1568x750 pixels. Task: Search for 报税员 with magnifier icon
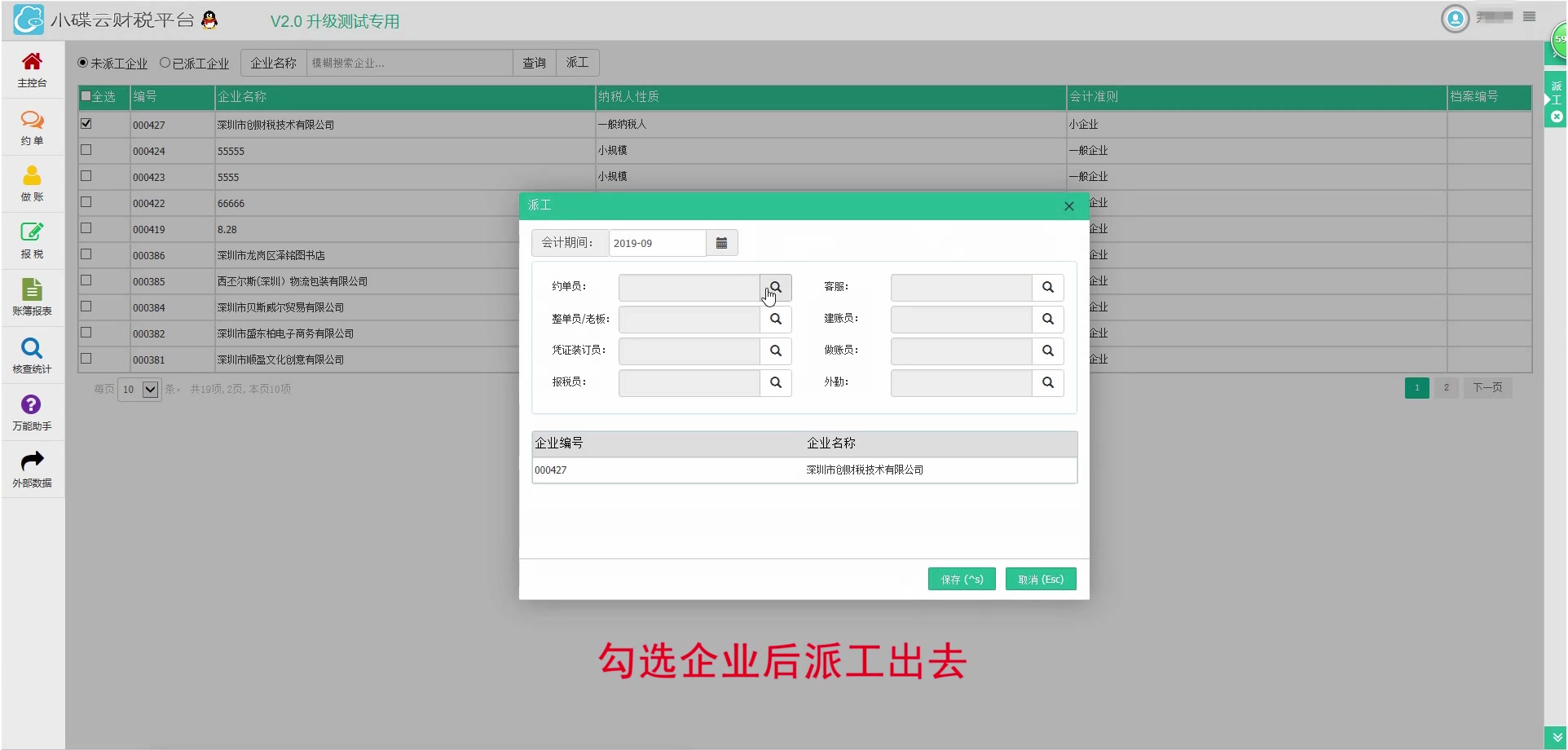coord(776,382)
